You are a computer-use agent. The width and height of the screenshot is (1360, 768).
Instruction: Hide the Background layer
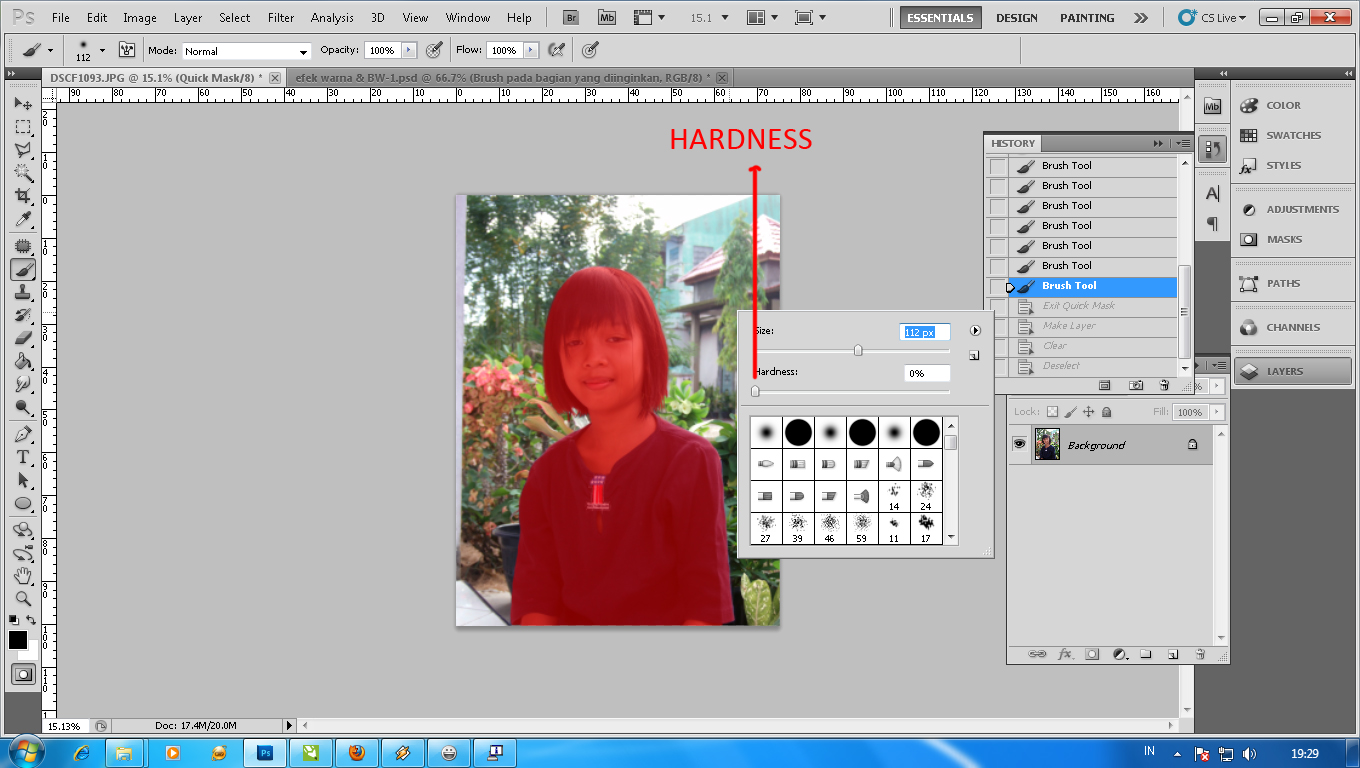(x=1019, y=444)
